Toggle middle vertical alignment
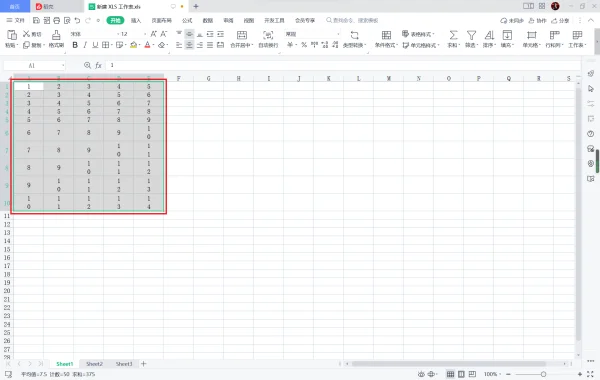Screen dimensions: 600x380 189,34
